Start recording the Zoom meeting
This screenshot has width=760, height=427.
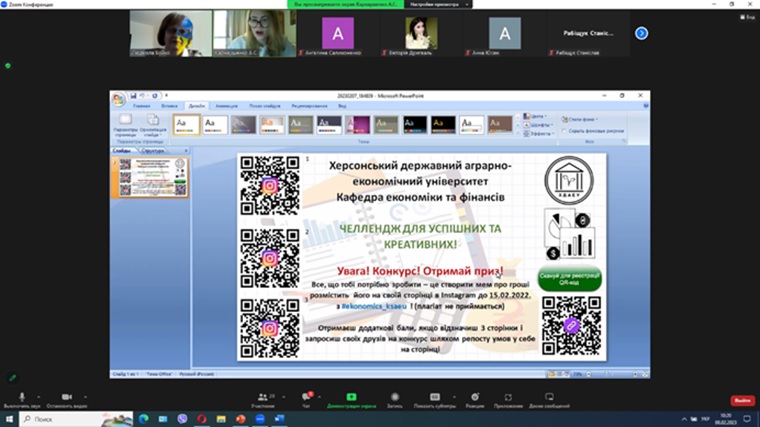pos(395,400)
